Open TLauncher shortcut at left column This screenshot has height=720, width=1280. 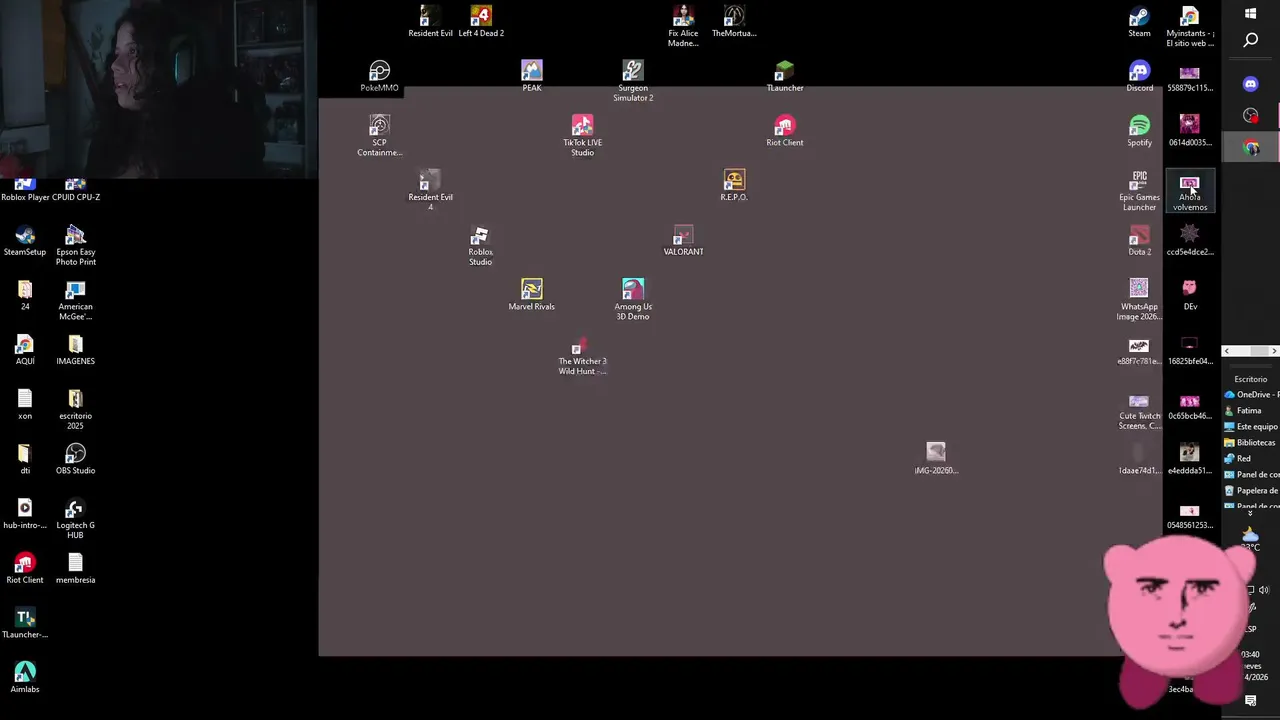click(x=25, y=623)
